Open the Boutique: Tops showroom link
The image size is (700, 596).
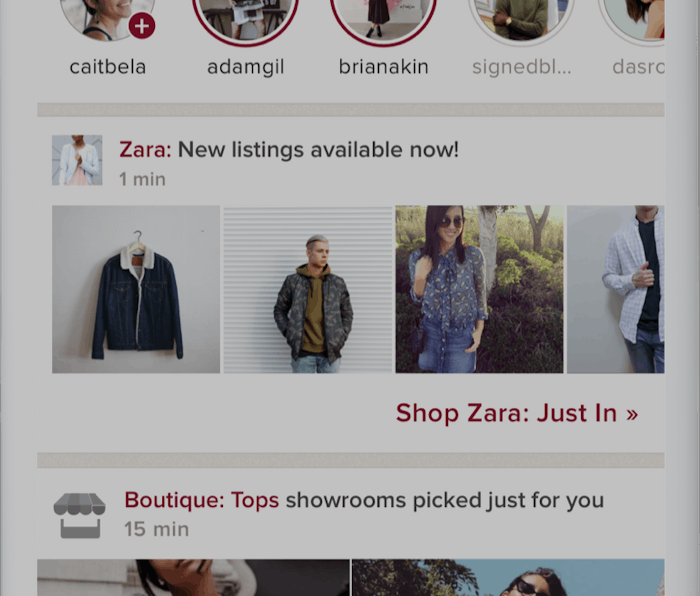(x=202, y=500)
